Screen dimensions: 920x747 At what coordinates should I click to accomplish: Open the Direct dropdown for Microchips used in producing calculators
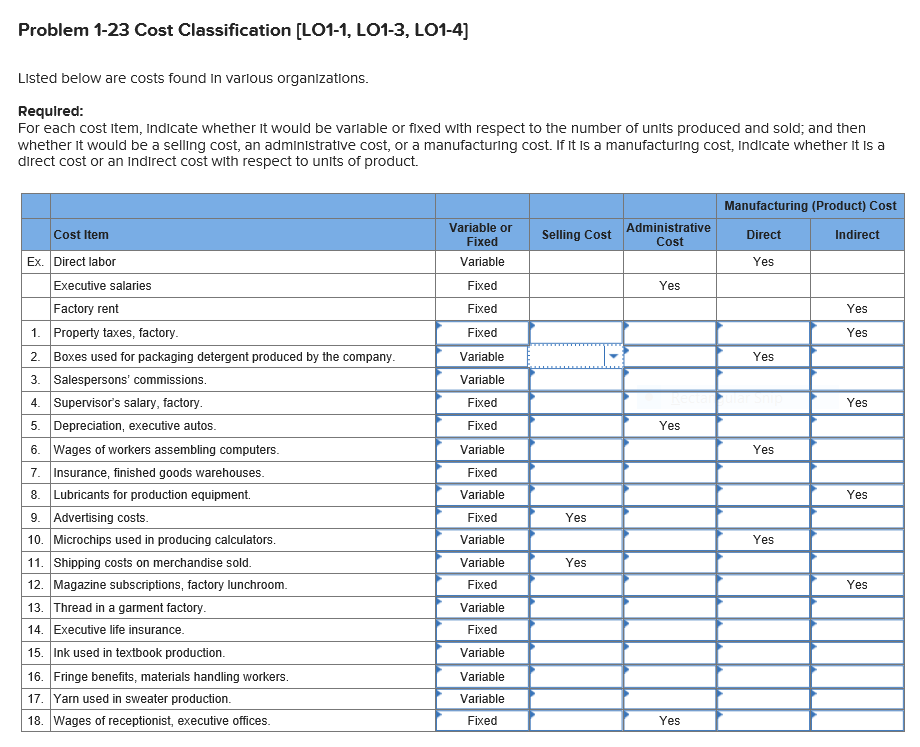pos(763,539)
